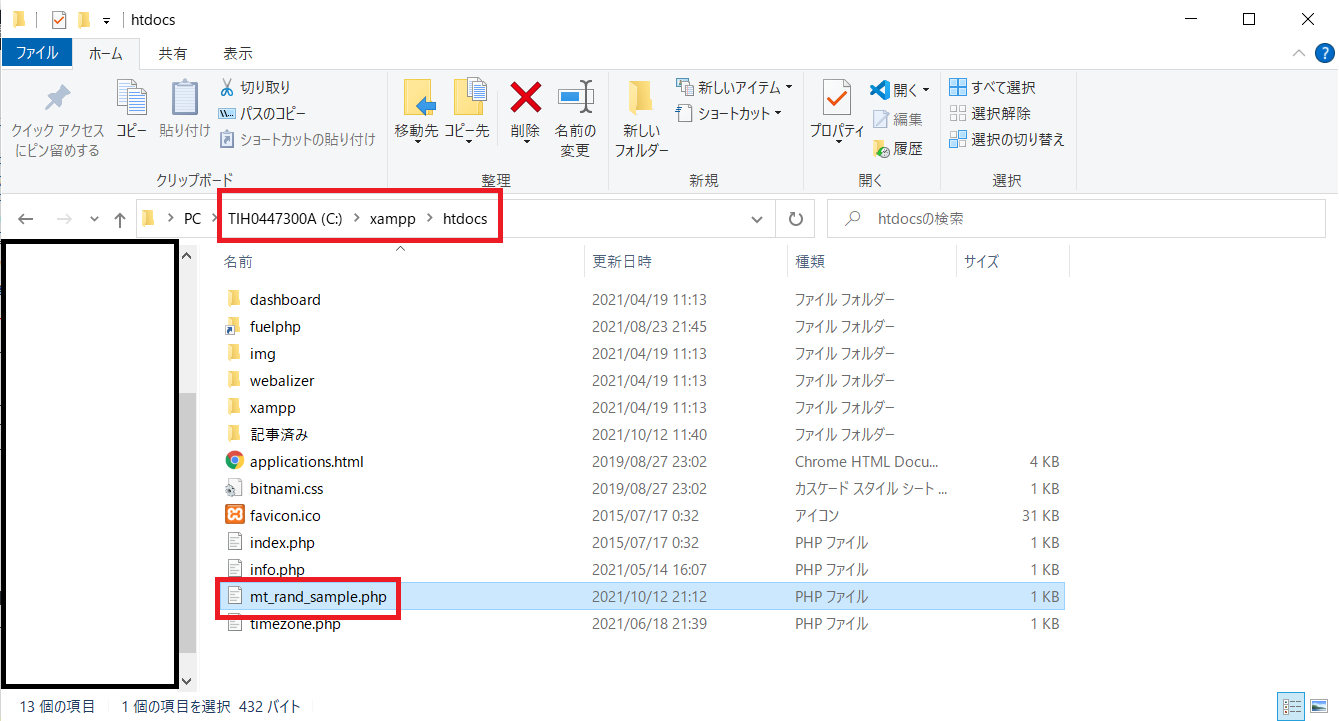Select the Cut (切り取り) scissors command
Image resolution: width=1339 pixels, height=721 pixels.
pos(255,88)
